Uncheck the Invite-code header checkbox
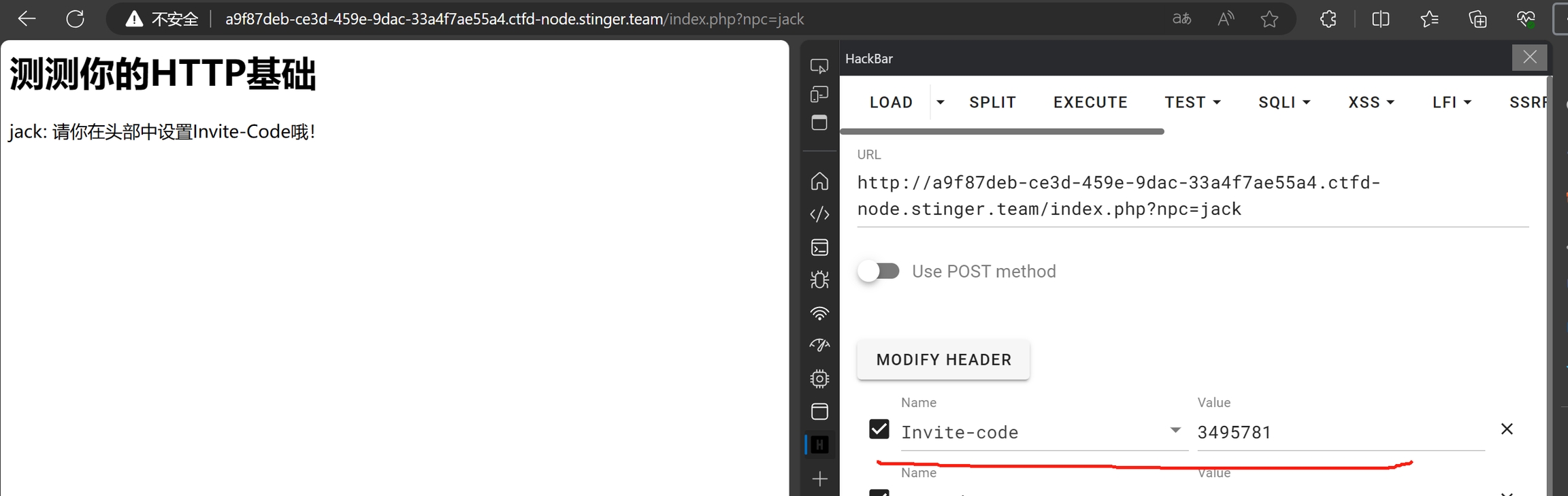Screen dimensions: 1568x496 click(879, 429)
